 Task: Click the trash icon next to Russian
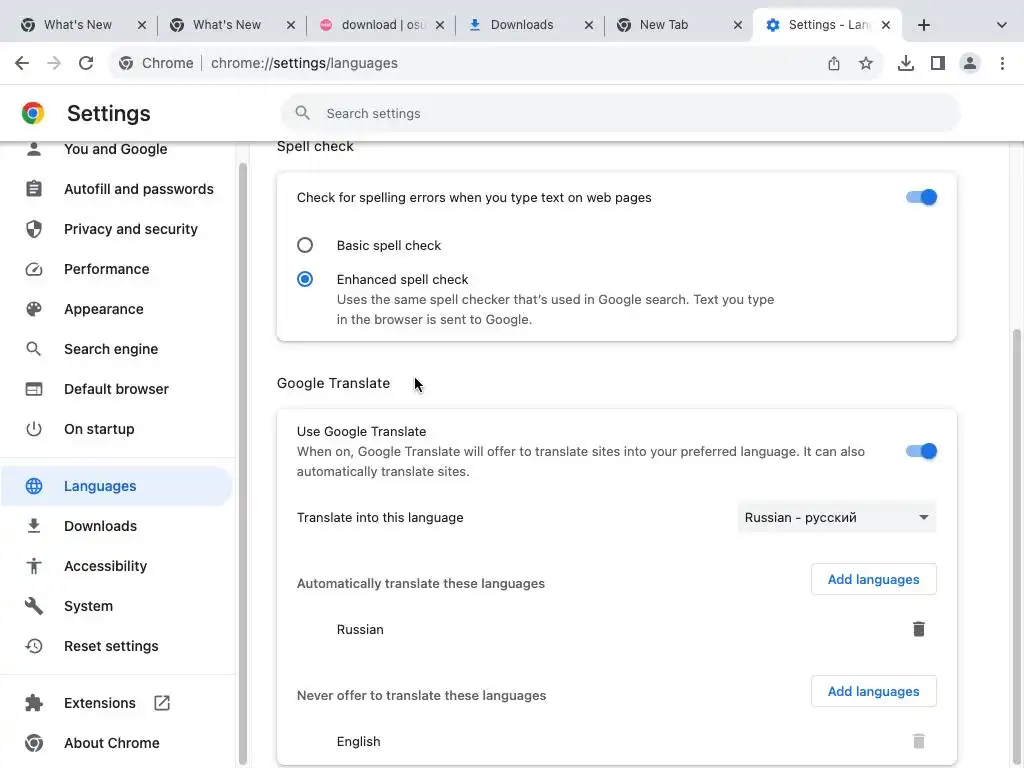[918, 629]
